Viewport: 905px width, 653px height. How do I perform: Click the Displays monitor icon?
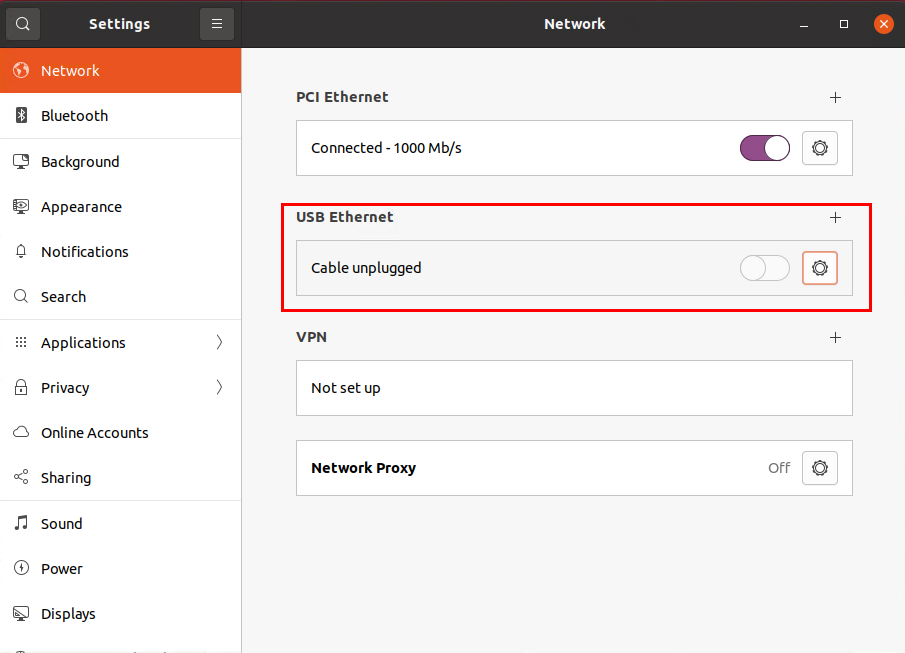tap(21, 614)
